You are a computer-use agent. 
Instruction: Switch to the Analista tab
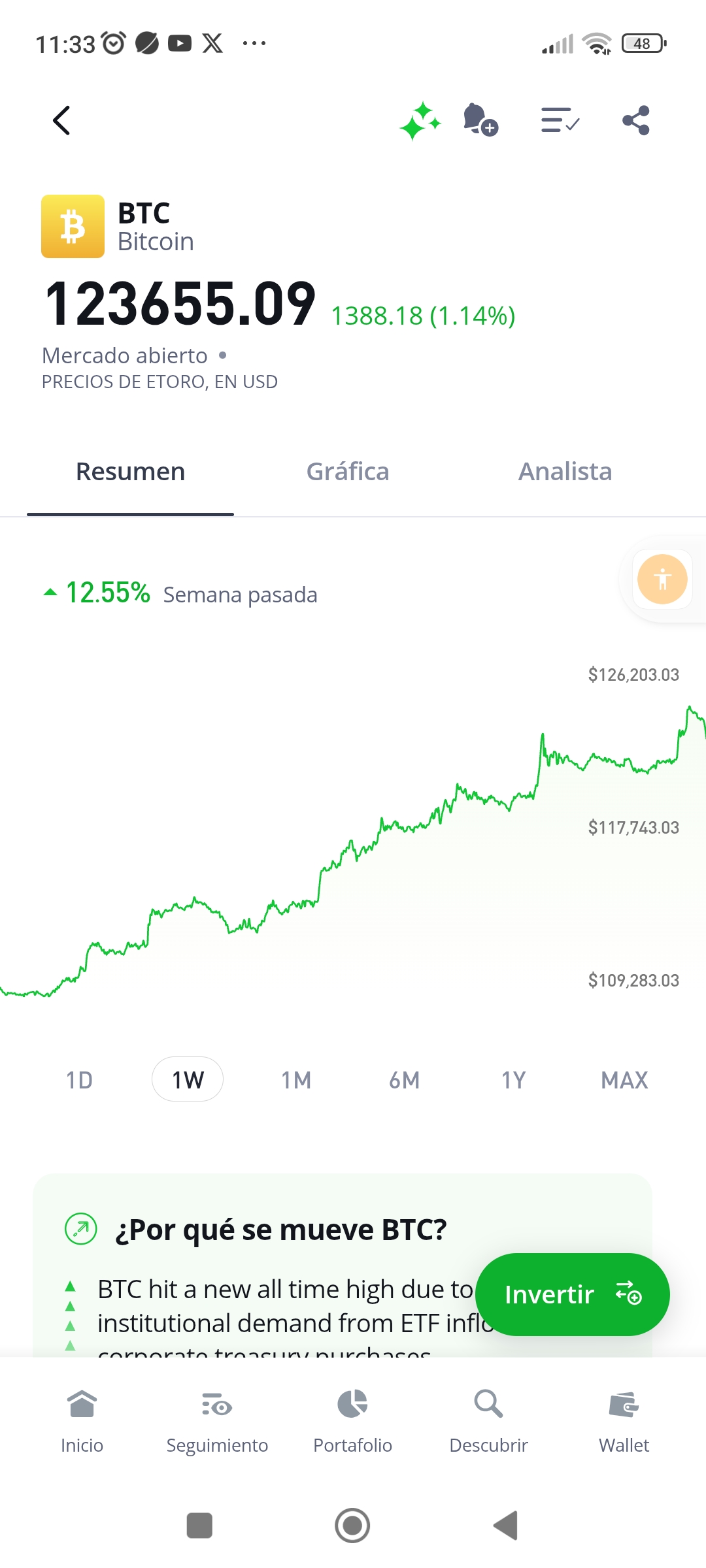point(565,472)
